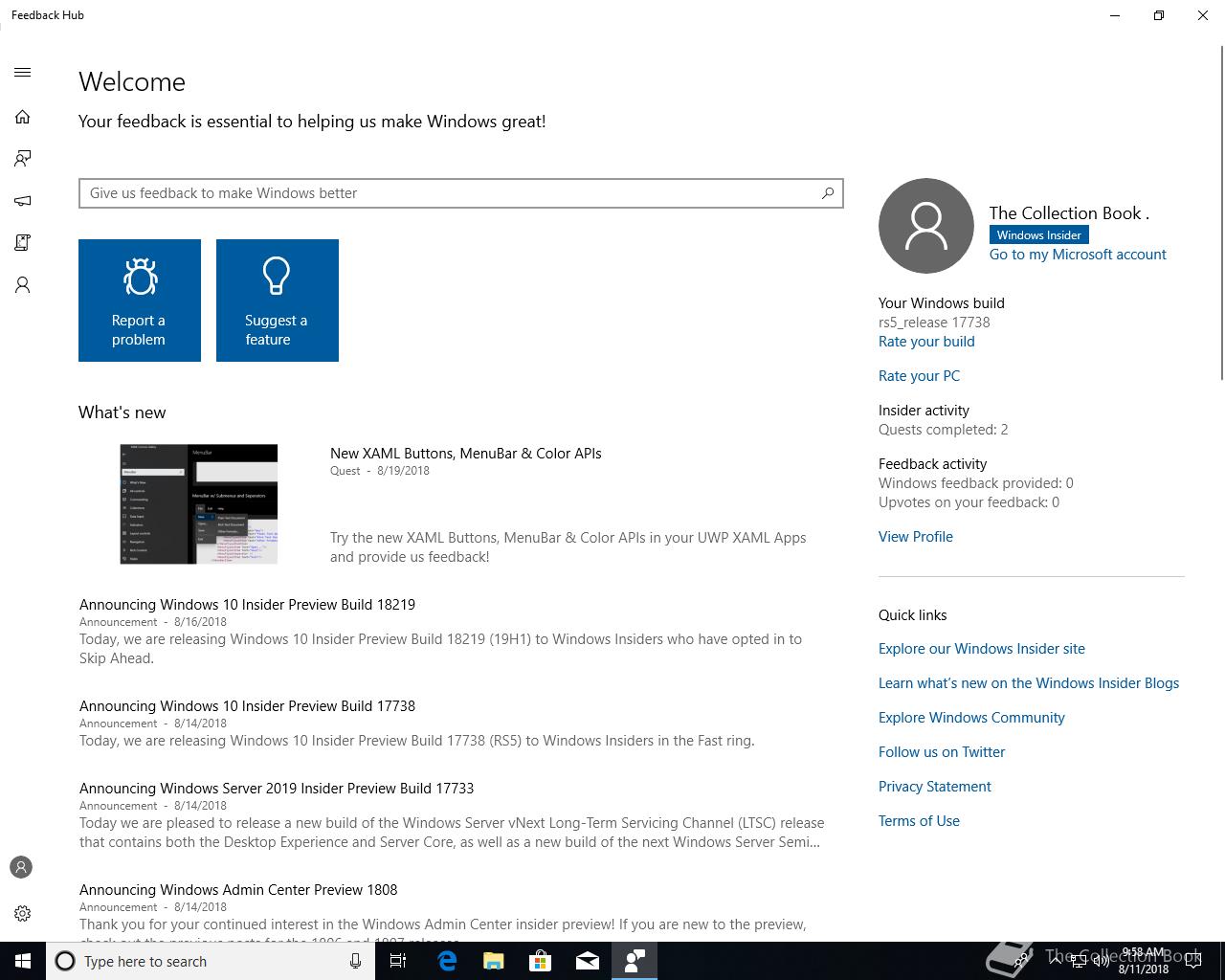Click the feedback search input field

[x=461, y=193]
